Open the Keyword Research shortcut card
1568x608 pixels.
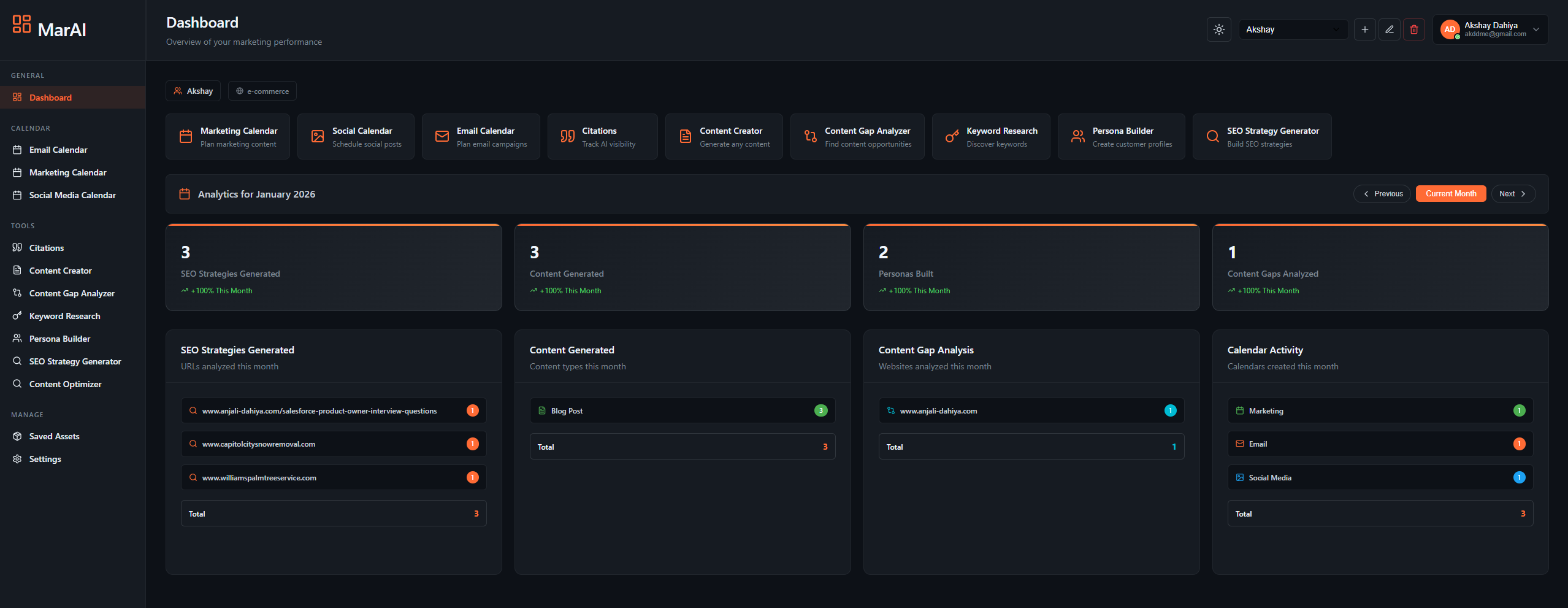[990, 137]
